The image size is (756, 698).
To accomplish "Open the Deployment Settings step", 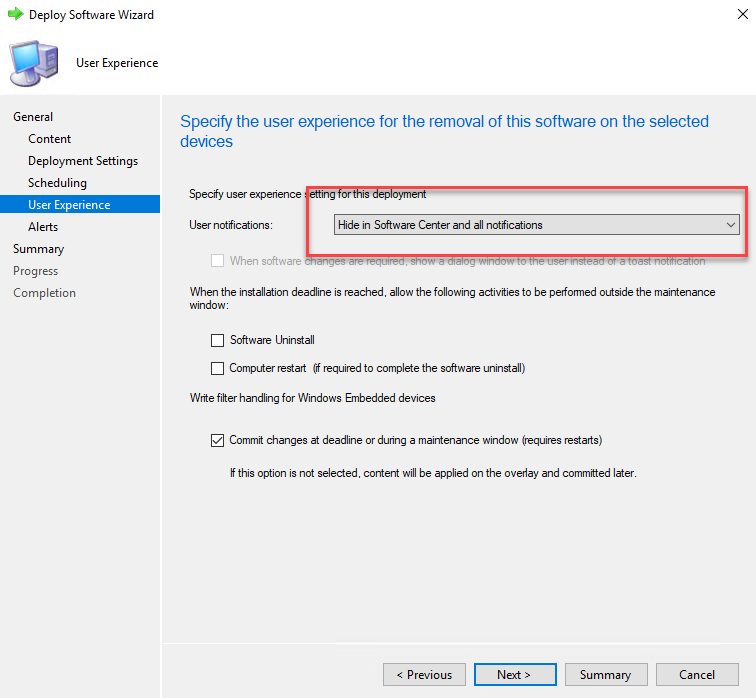I will pos(83,161).
